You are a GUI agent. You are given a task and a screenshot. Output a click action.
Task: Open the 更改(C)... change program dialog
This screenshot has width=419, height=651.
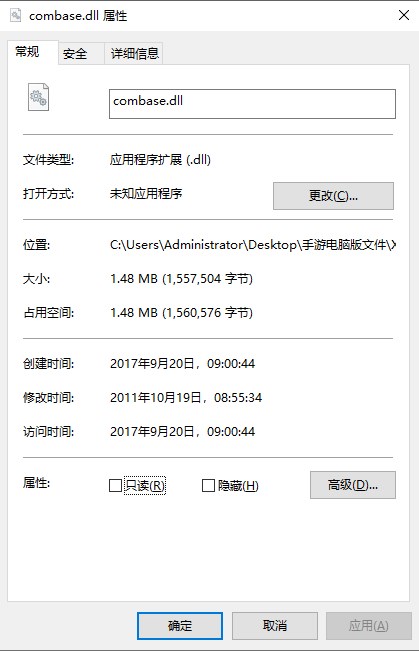tap(333, 196)
